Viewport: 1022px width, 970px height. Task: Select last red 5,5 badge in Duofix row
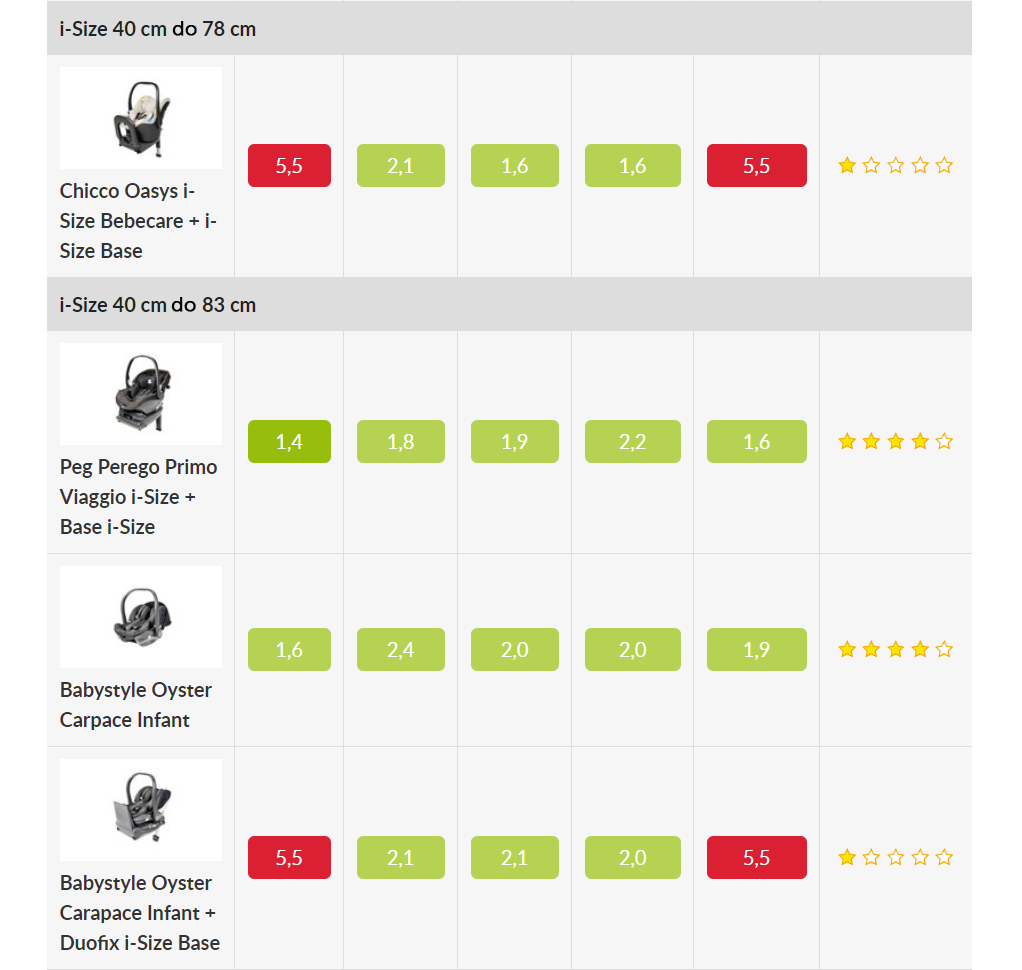[x=757, y=857]
